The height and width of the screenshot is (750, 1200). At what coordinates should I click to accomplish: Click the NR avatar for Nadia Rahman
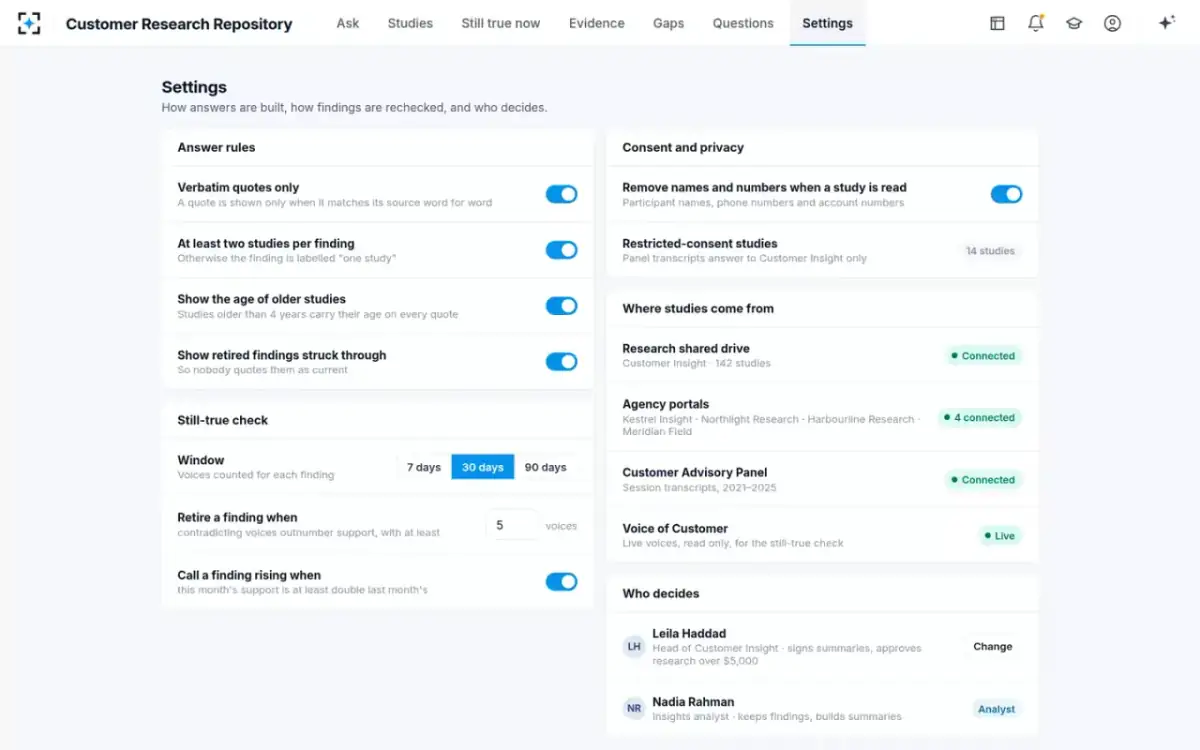pos(634,708)
